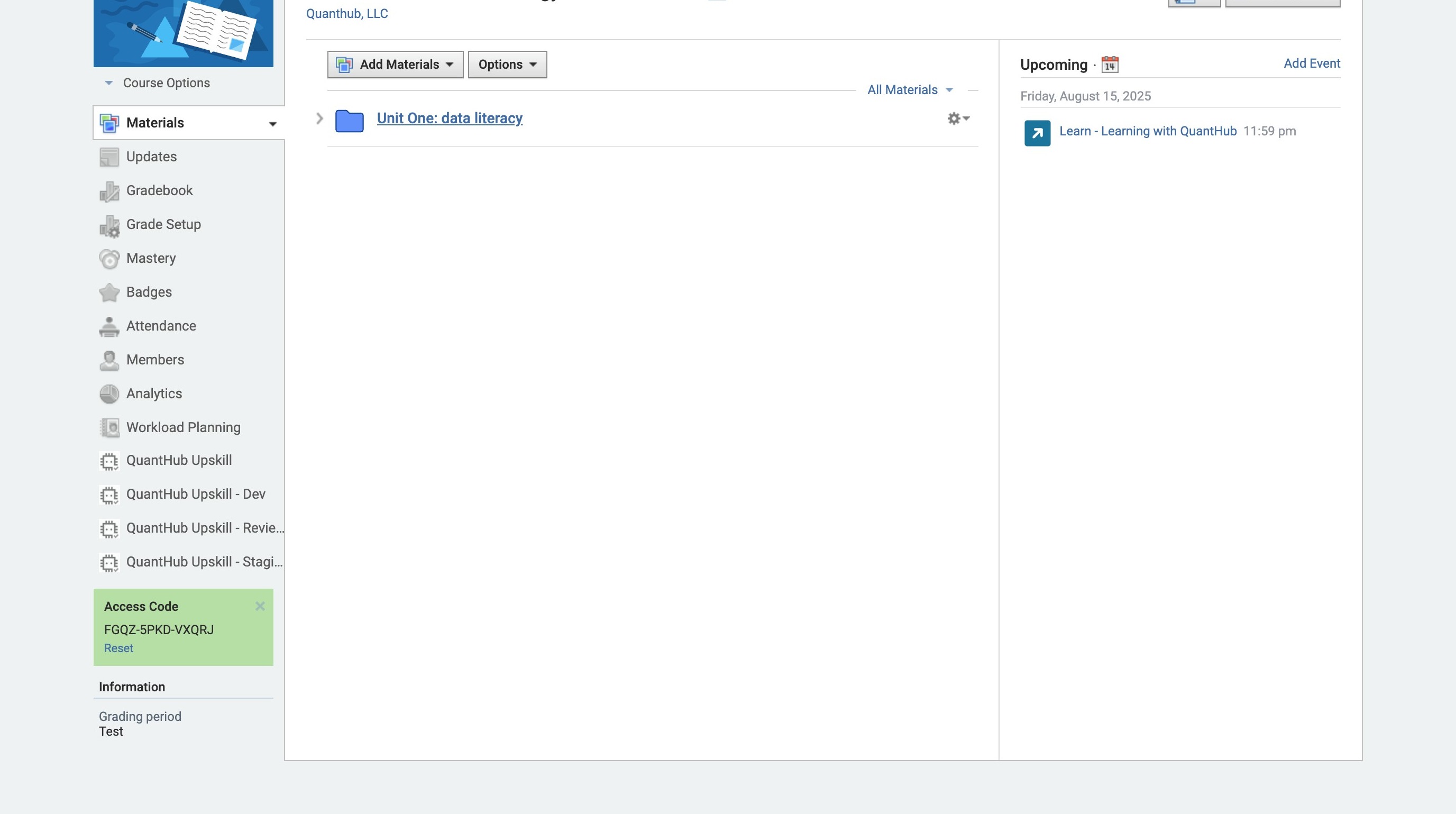Reset the course access code
Viewport: 1456px width, 814px height.
118,648
